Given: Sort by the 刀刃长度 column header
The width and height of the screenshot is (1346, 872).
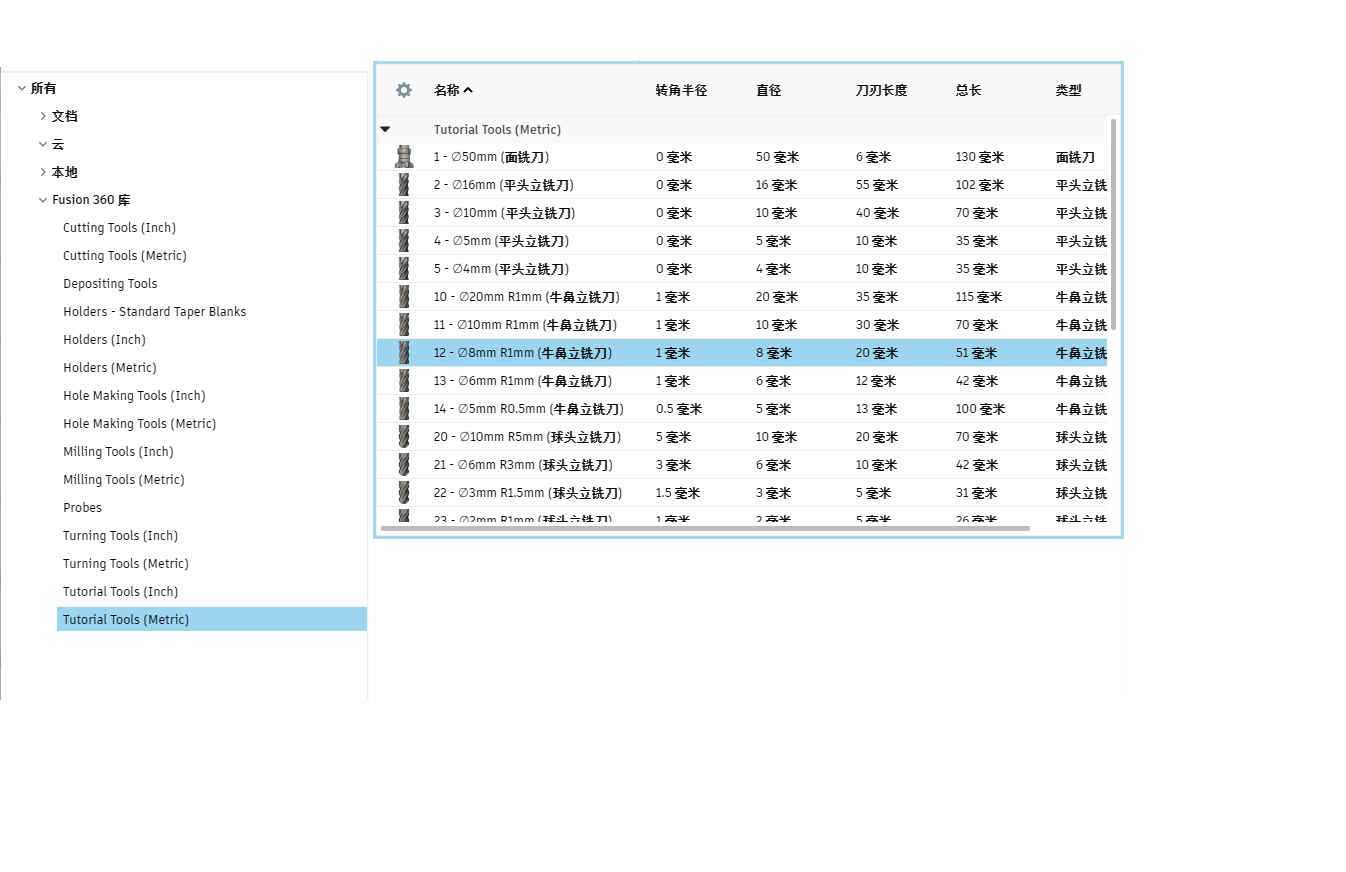Looking at the screenshot, I should point(881,90).
